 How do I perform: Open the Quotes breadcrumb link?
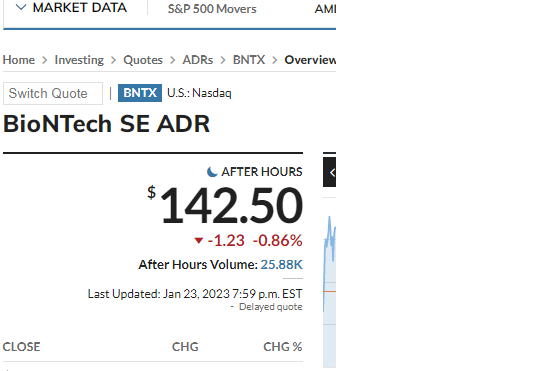143,60
